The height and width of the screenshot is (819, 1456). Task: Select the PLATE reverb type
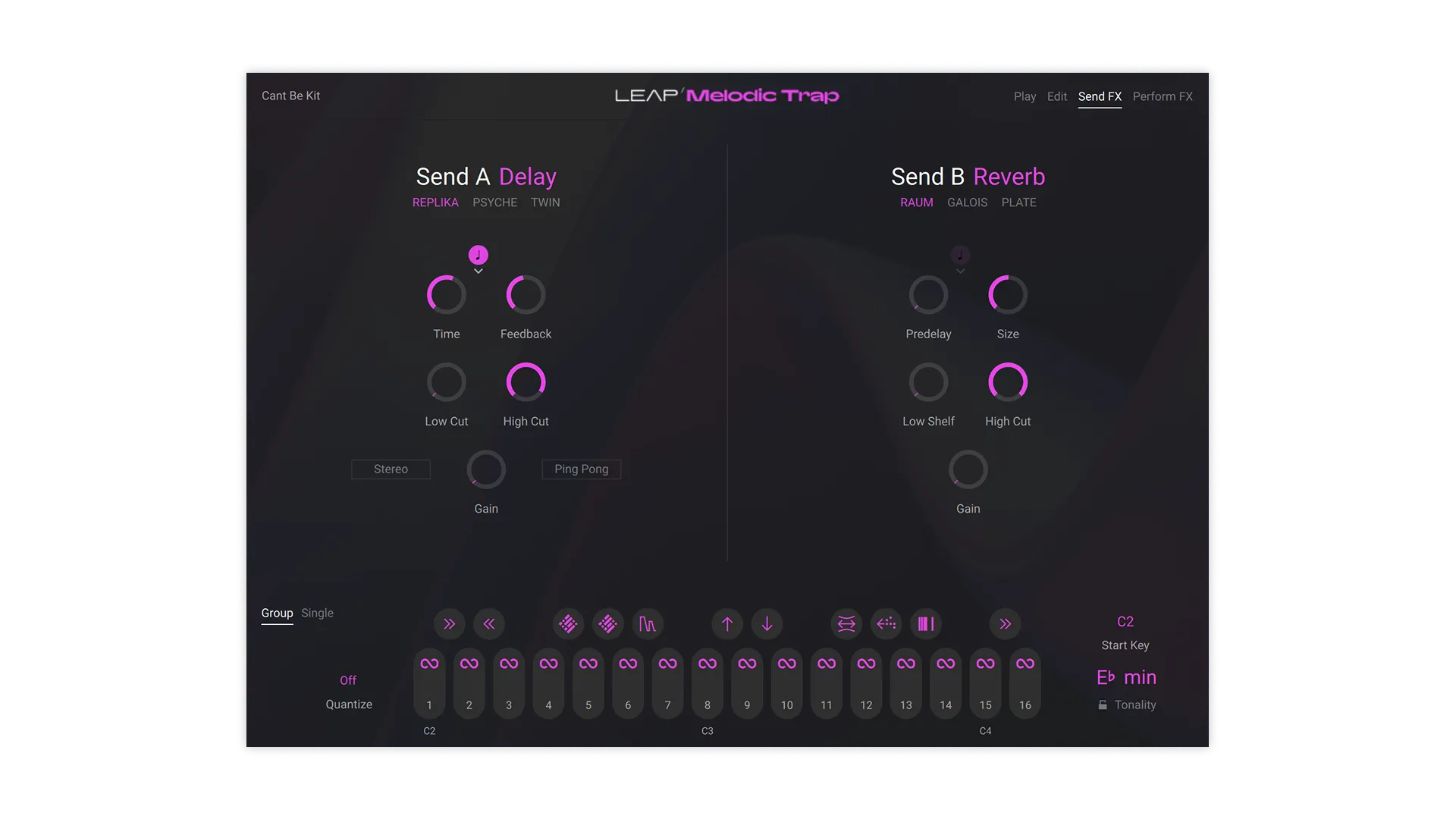(1018, 202)
